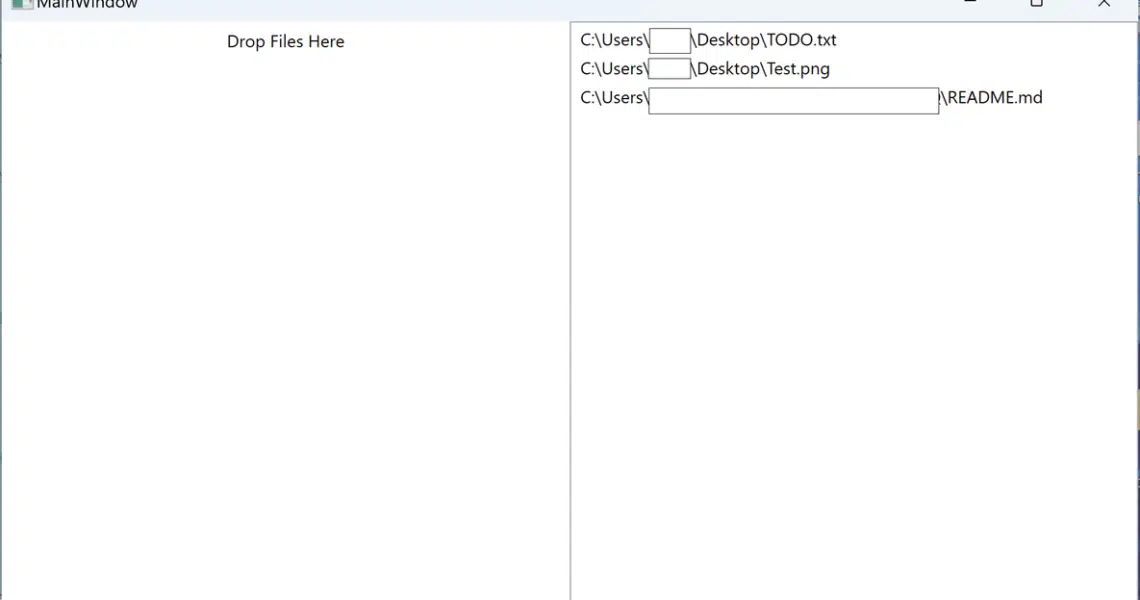This screenshot has width=1140, height=600.
Task: Click 'C:\Users' text on the TODO.txt row
Action: point(612,41)
